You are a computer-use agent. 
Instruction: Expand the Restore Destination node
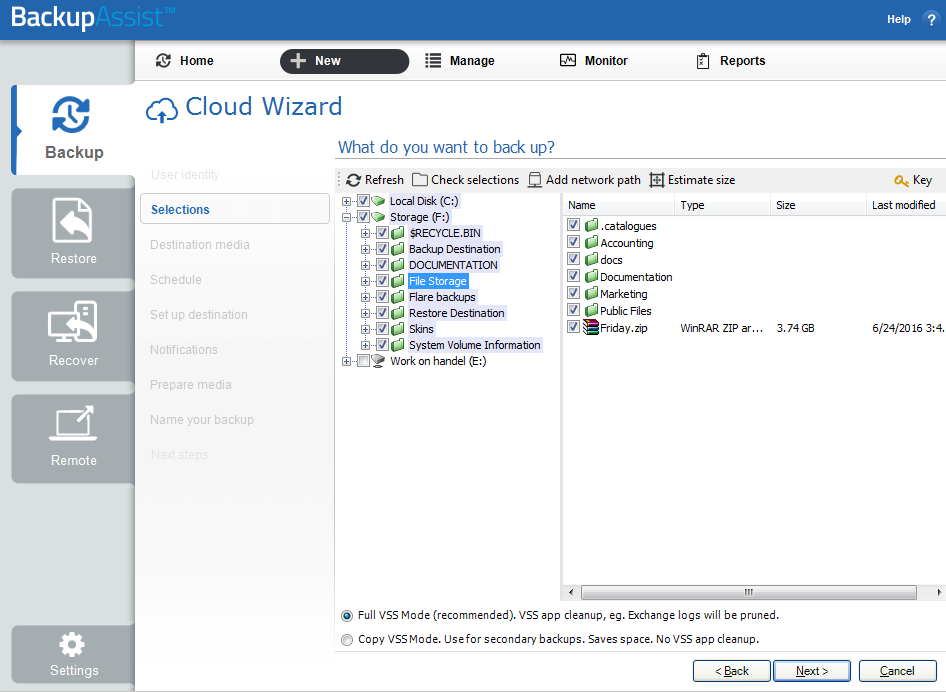click(366, 313)
